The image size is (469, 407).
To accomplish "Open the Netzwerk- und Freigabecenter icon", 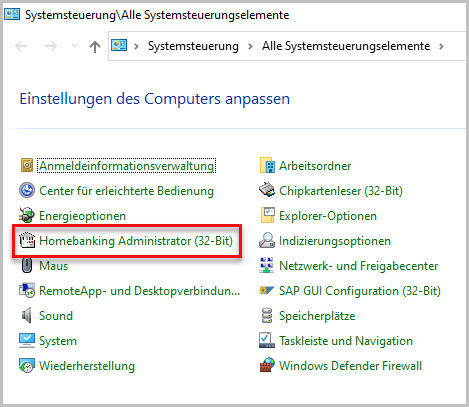I will point(267,266).
